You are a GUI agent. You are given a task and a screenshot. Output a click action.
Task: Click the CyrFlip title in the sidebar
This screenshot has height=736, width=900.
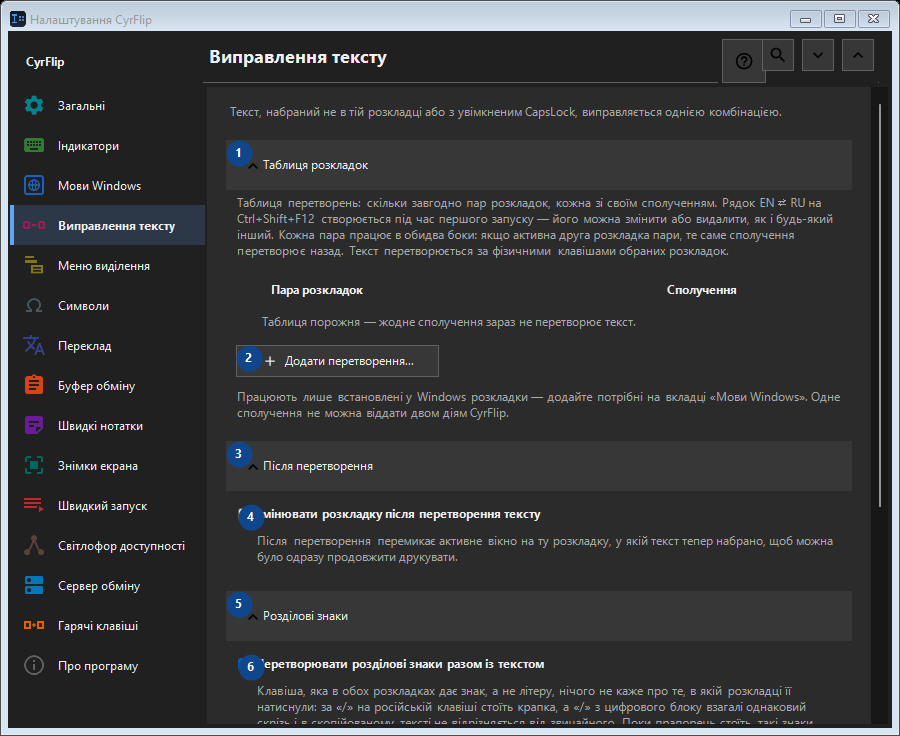45,62
